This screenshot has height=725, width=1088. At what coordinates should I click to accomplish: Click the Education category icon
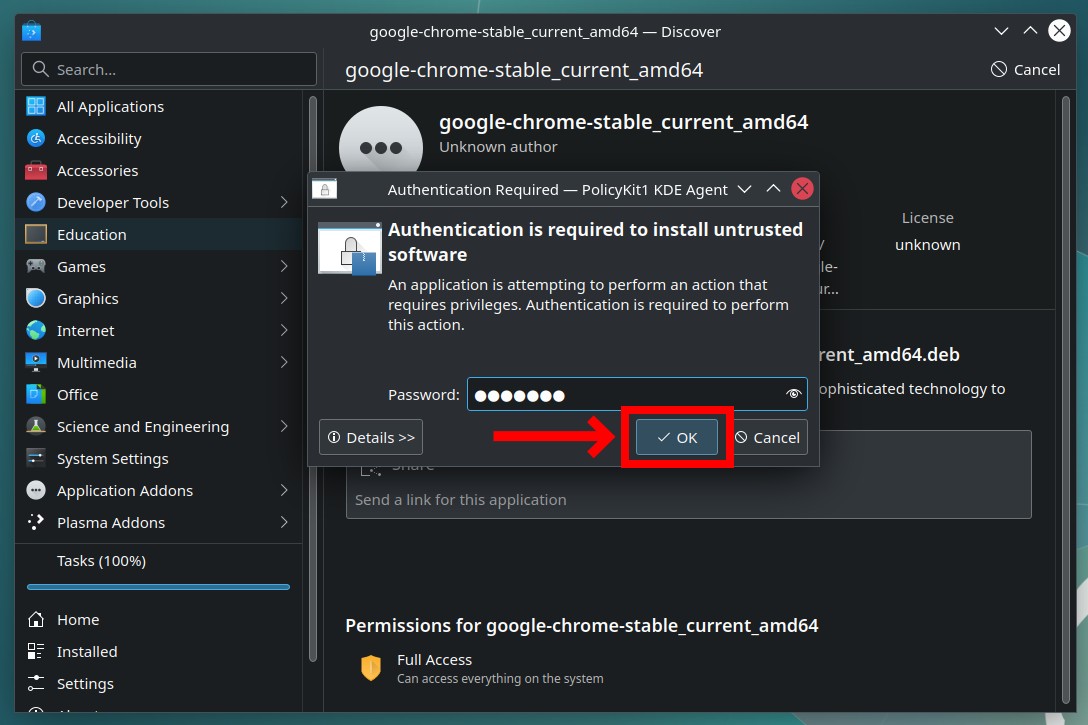click(35, 234)
